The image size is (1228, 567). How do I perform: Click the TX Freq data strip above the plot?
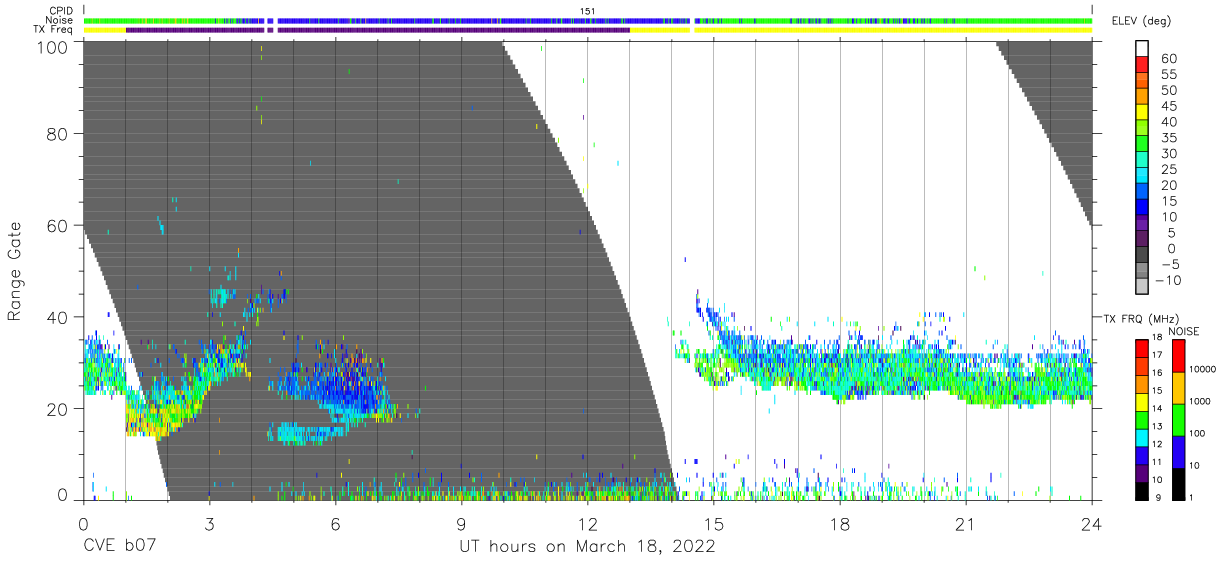click(x=587, y=30)
